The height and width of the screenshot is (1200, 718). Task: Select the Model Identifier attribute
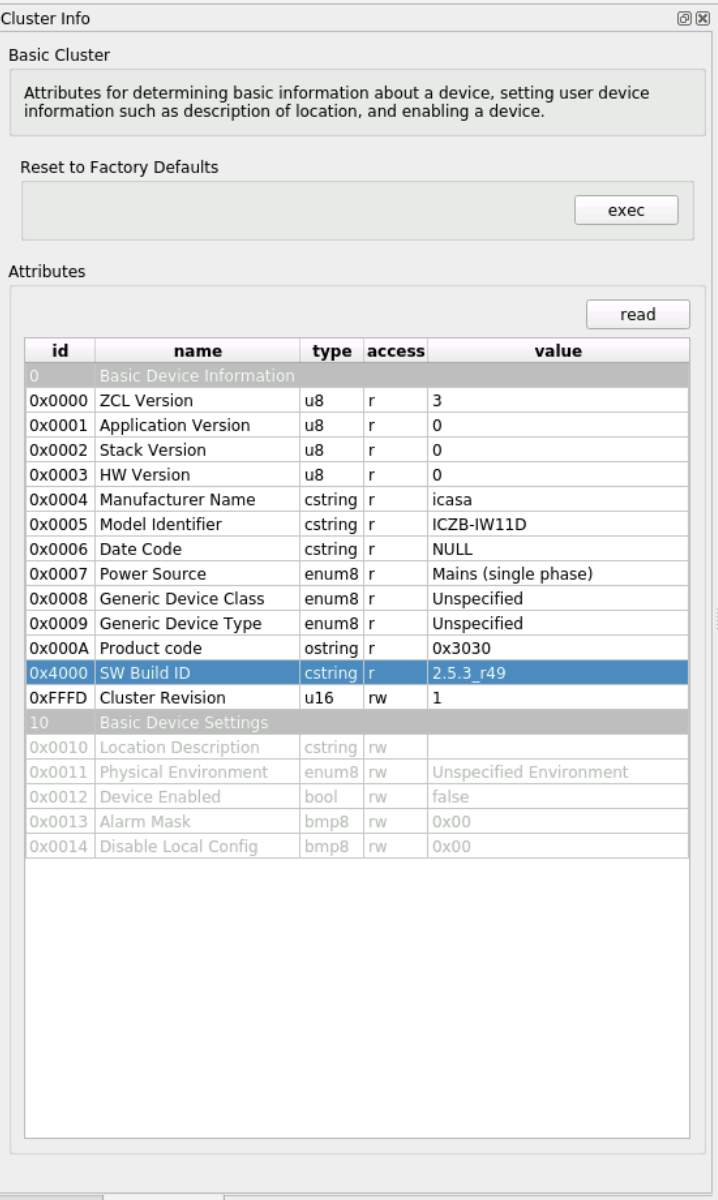click(357, 524)
